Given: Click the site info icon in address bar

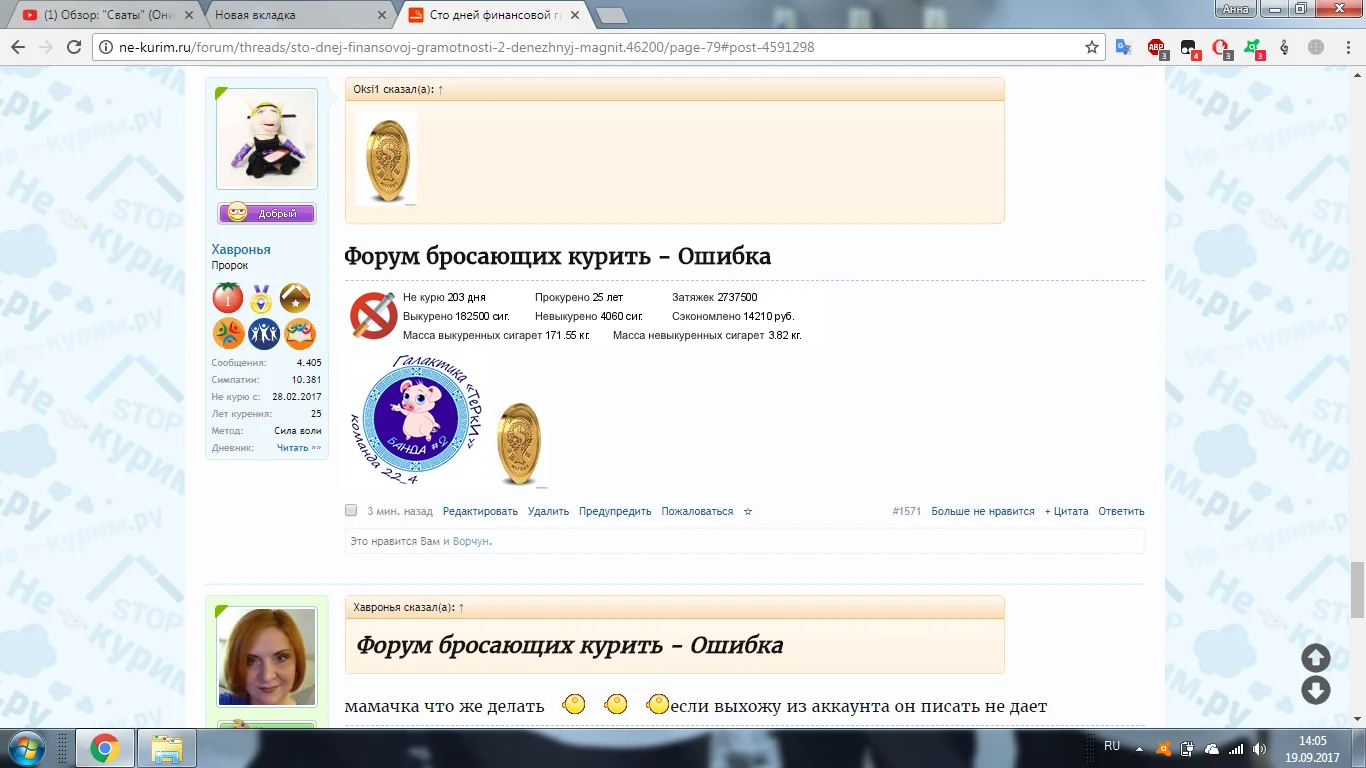Looking at the screenshot, I should pyautogui.click(x=105, y=47).
